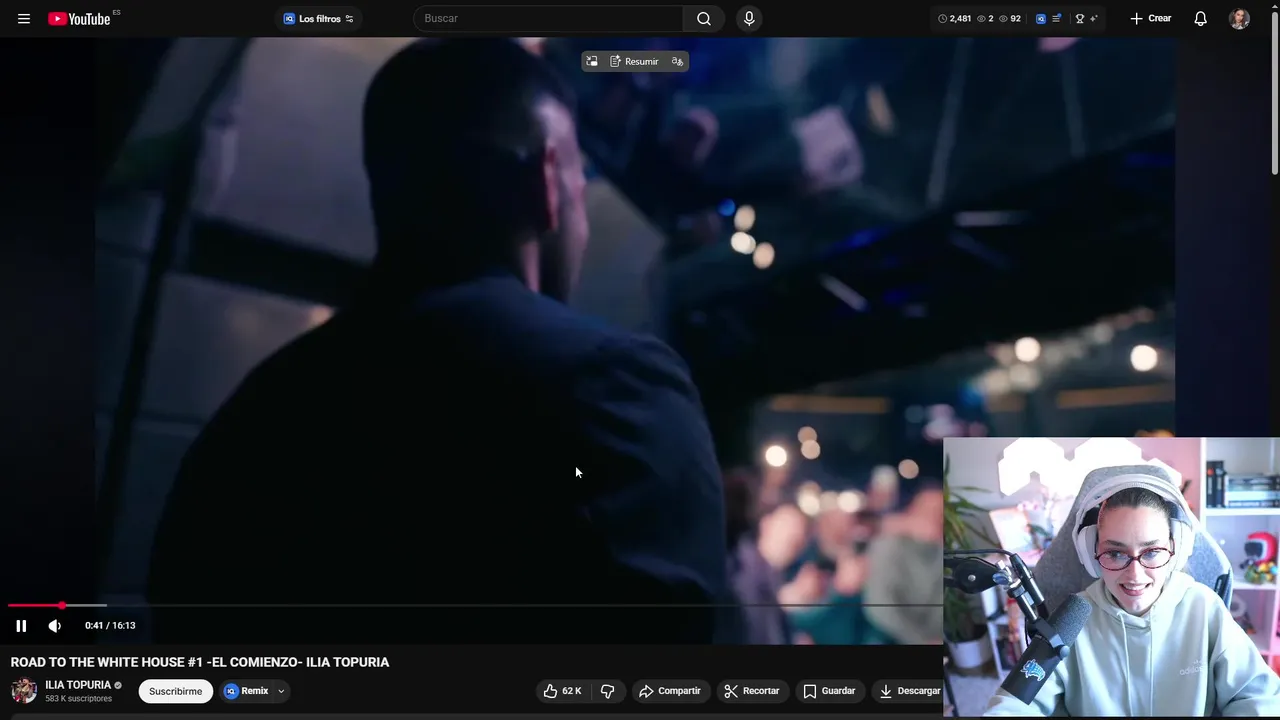
Task: Open the account avatar menu
Action: click(x=1239, y=19)
